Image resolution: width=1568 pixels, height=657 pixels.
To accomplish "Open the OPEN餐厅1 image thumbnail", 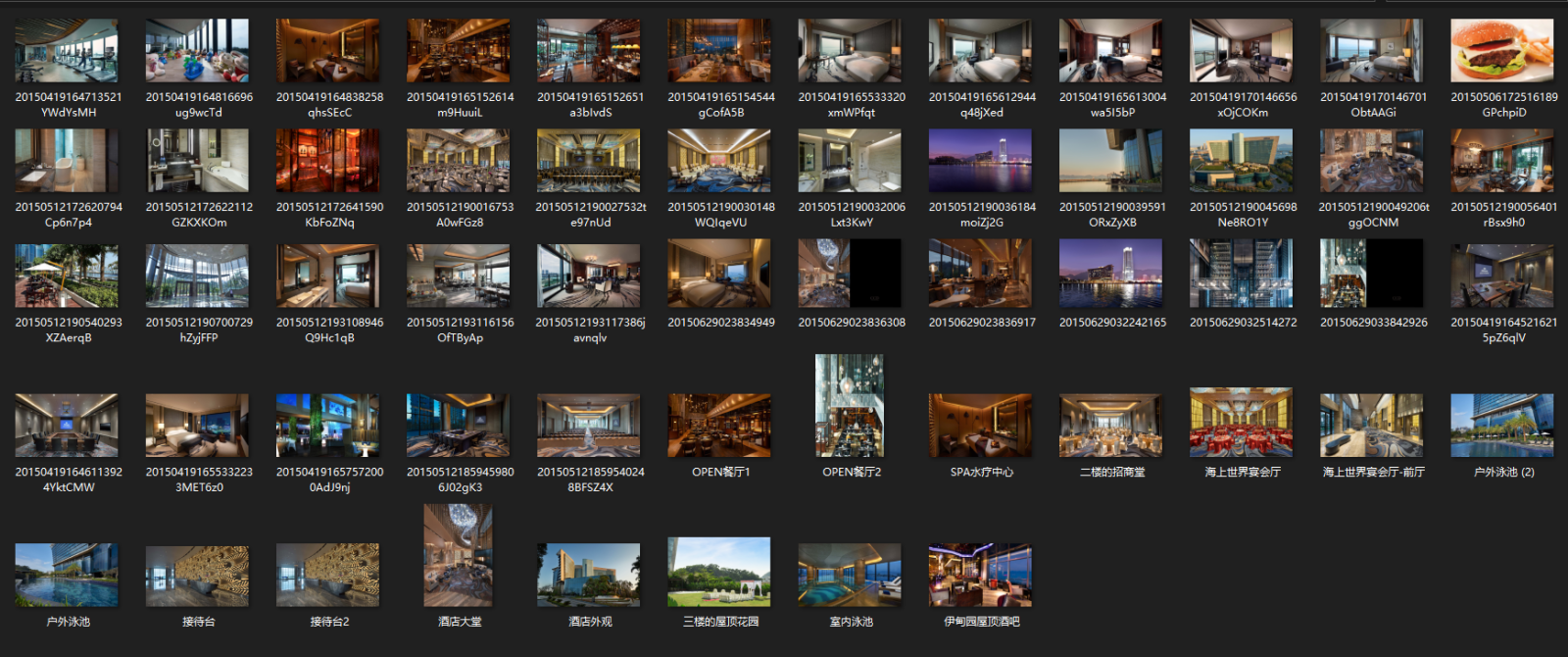I will pyautogui.click(x=719, y=426).
